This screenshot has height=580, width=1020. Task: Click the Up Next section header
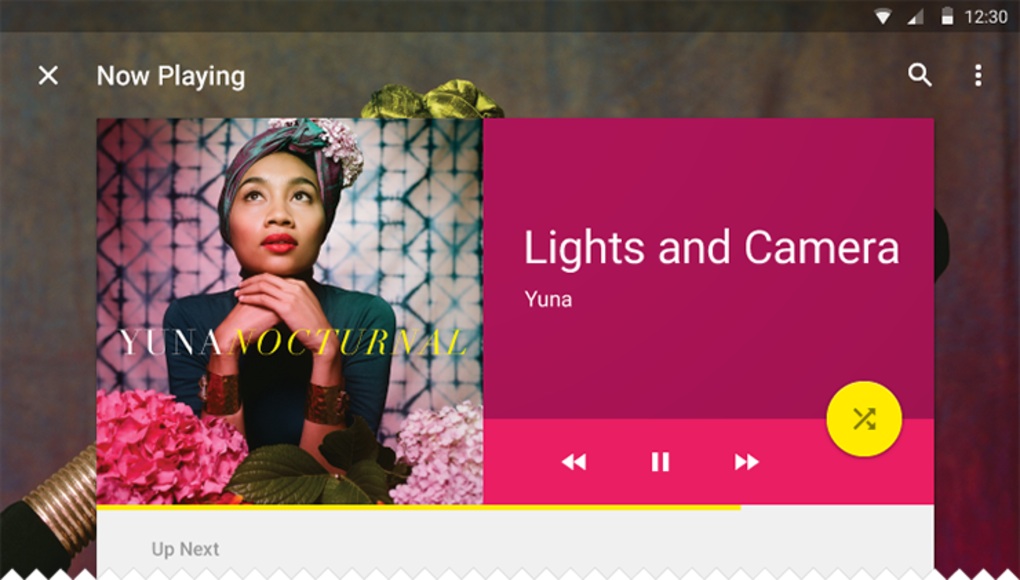tap(185, 549)
